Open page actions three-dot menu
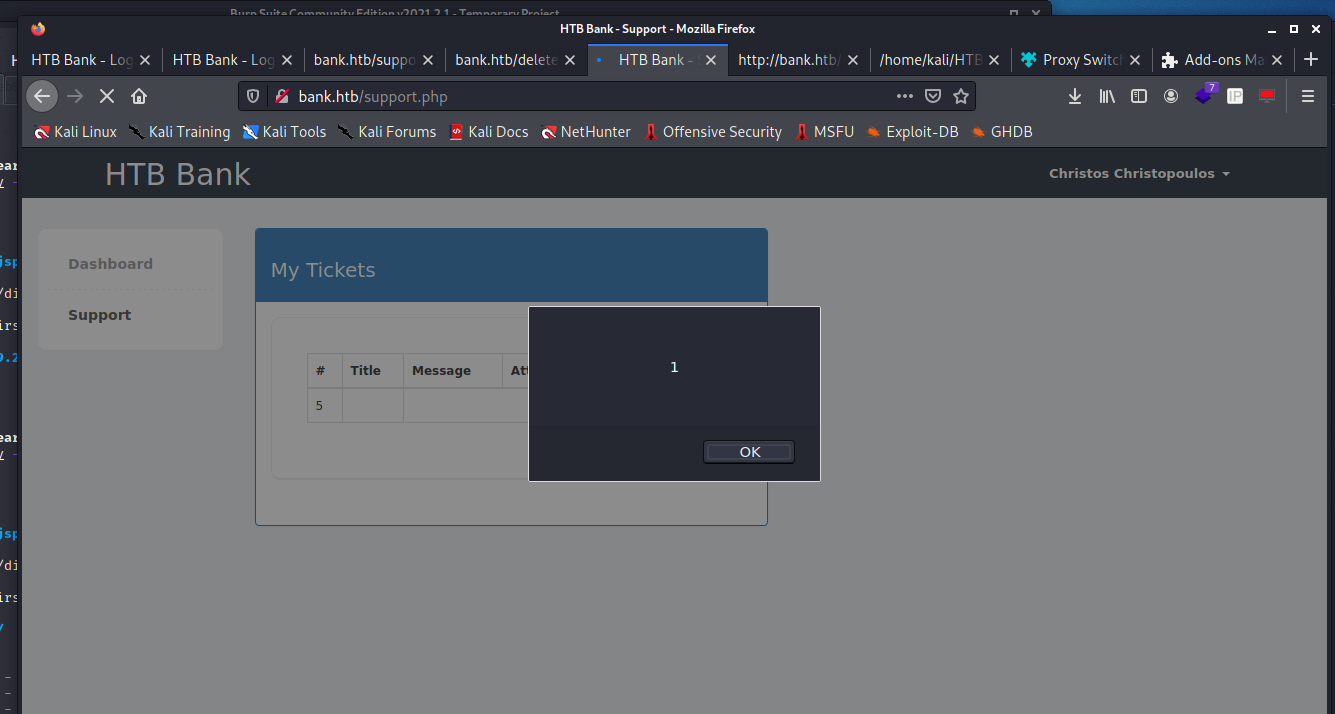The image size is (1335, 714). tap(904, 96)
